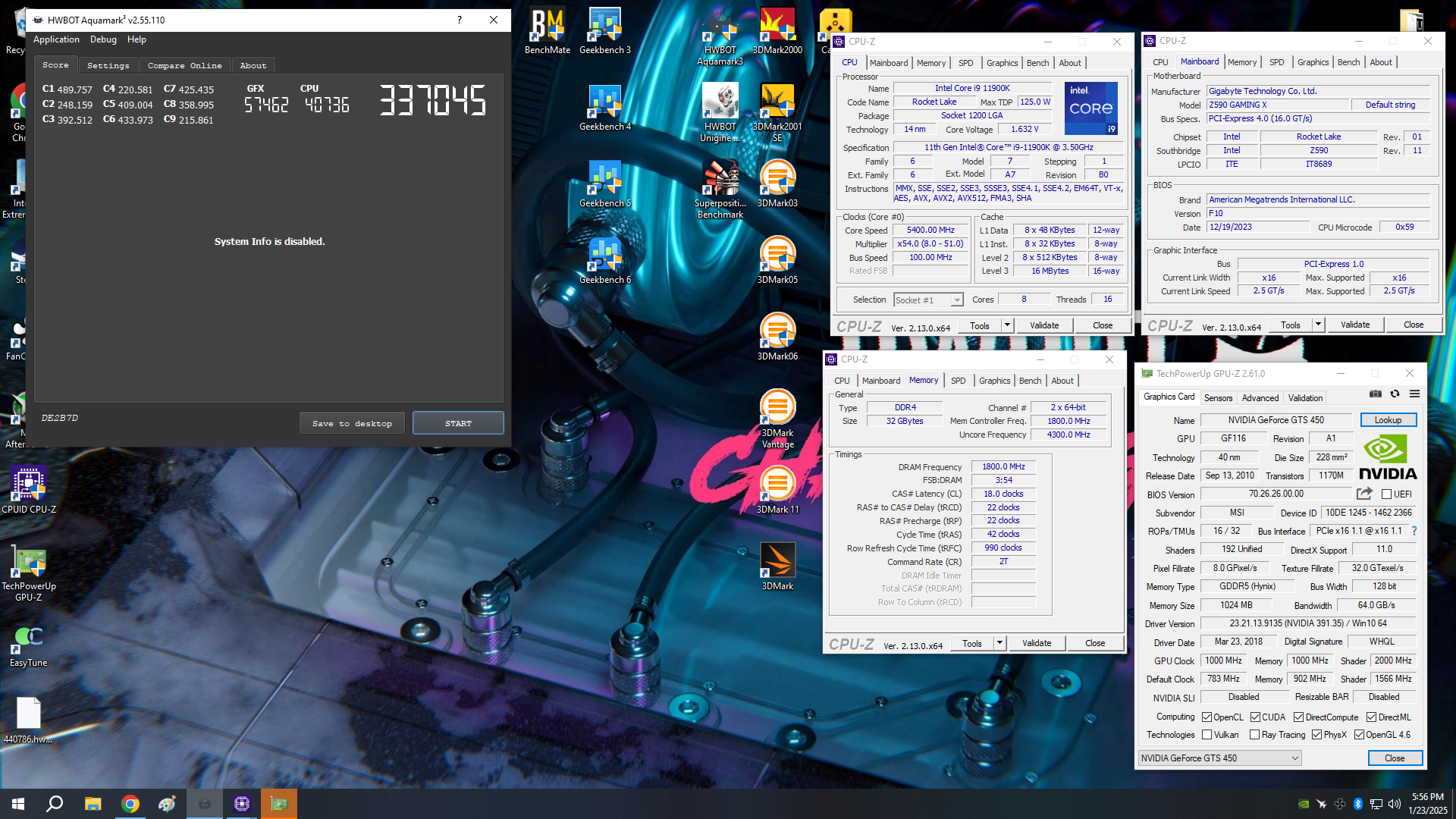
Task: Open 3DMark05 desktop icon
Action: (x=777, y=261)
